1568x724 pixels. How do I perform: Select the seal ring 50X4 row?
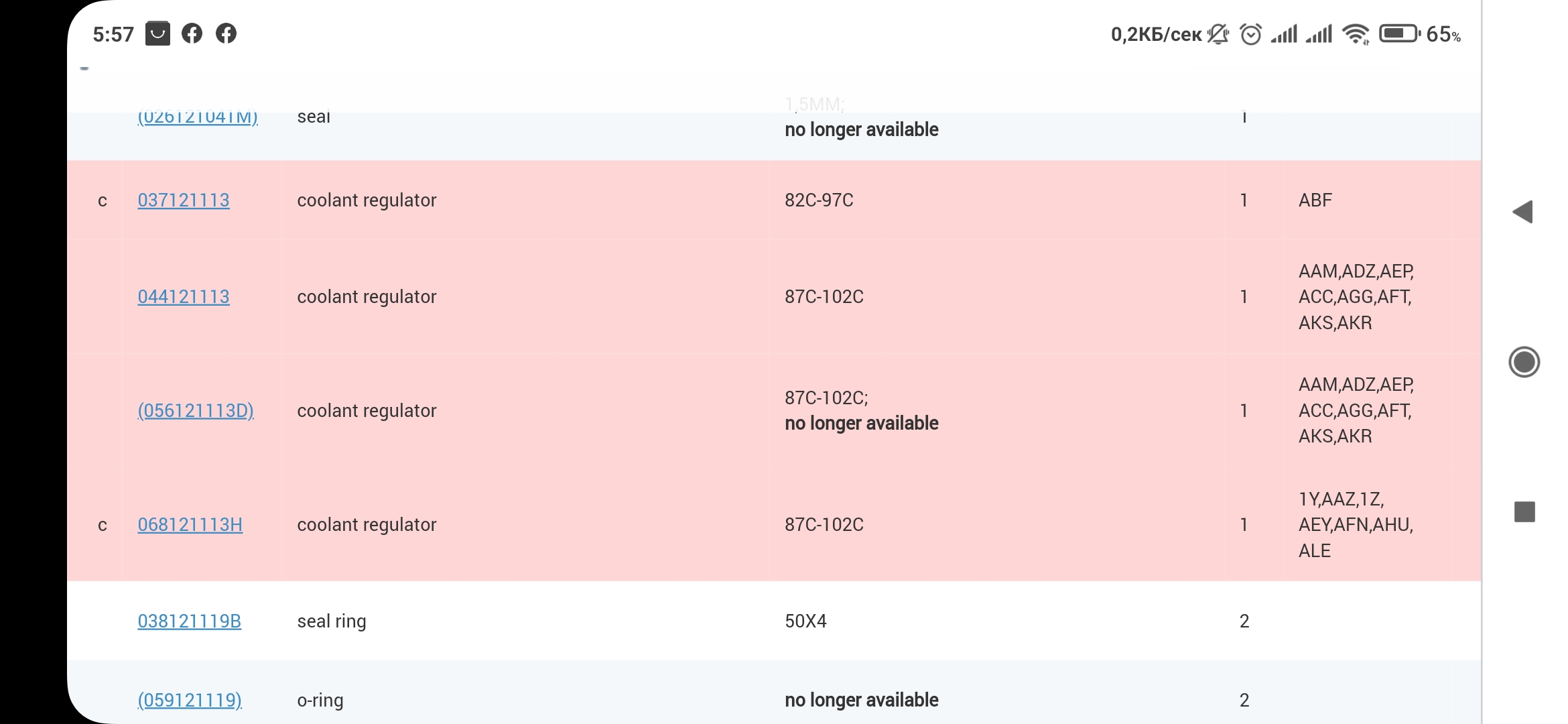tap(805, 621)
